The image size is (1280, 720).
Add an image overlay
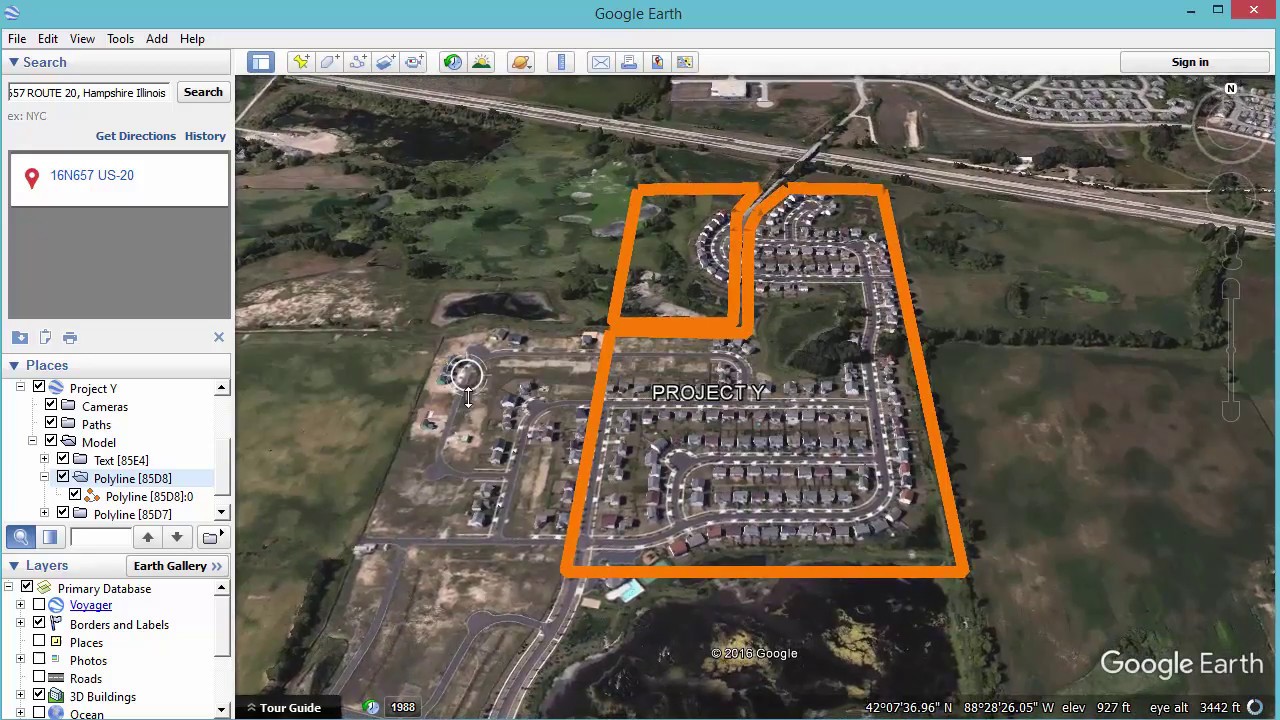point(385,62)
